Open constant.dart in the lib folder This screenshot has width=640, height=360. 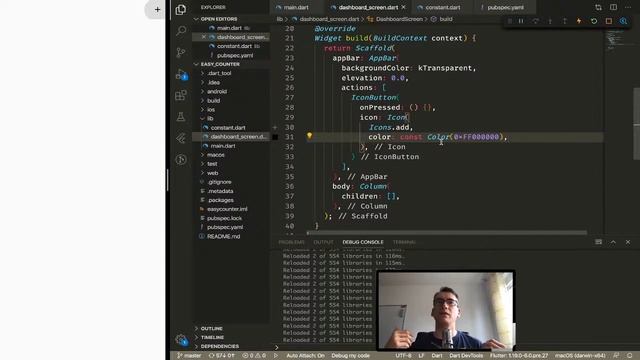(228, 127)
